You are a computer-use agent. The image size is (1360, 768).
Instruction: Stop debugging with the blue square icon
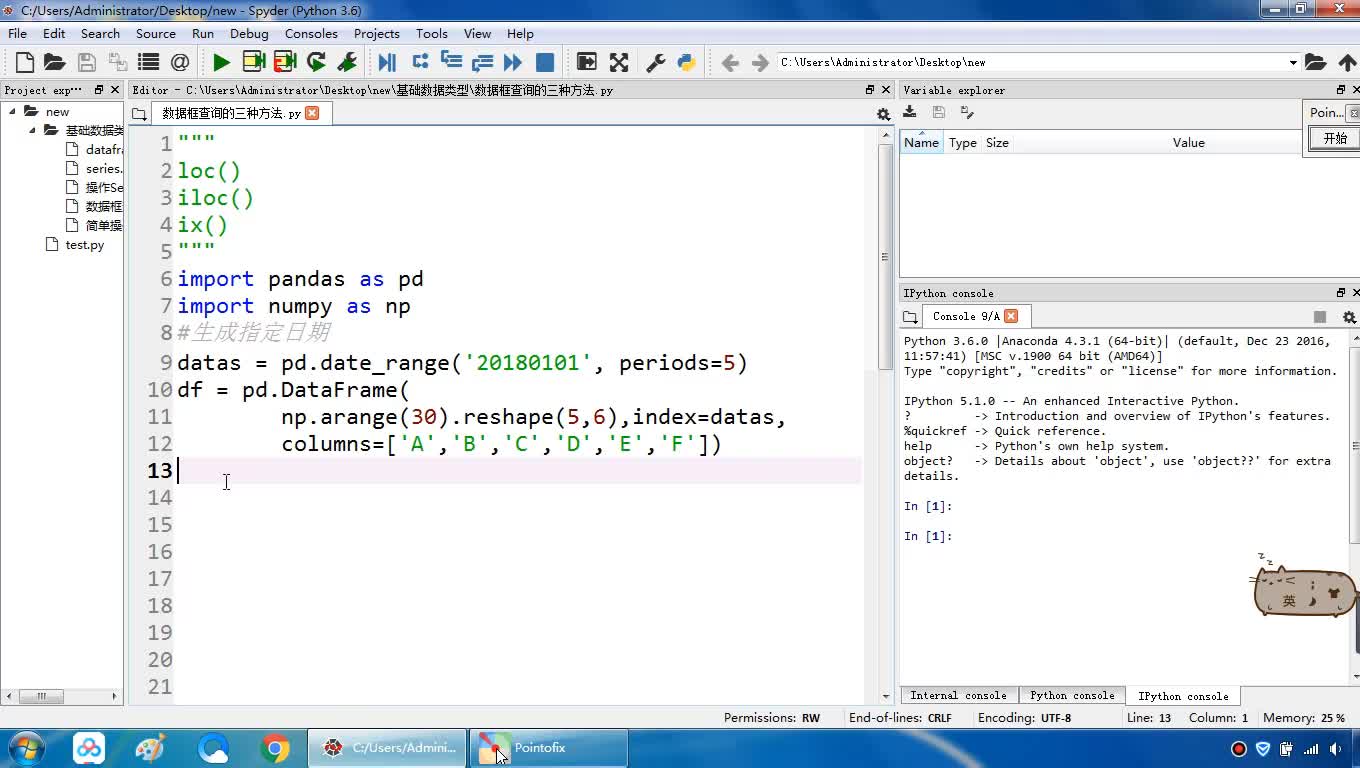[545, 62]
